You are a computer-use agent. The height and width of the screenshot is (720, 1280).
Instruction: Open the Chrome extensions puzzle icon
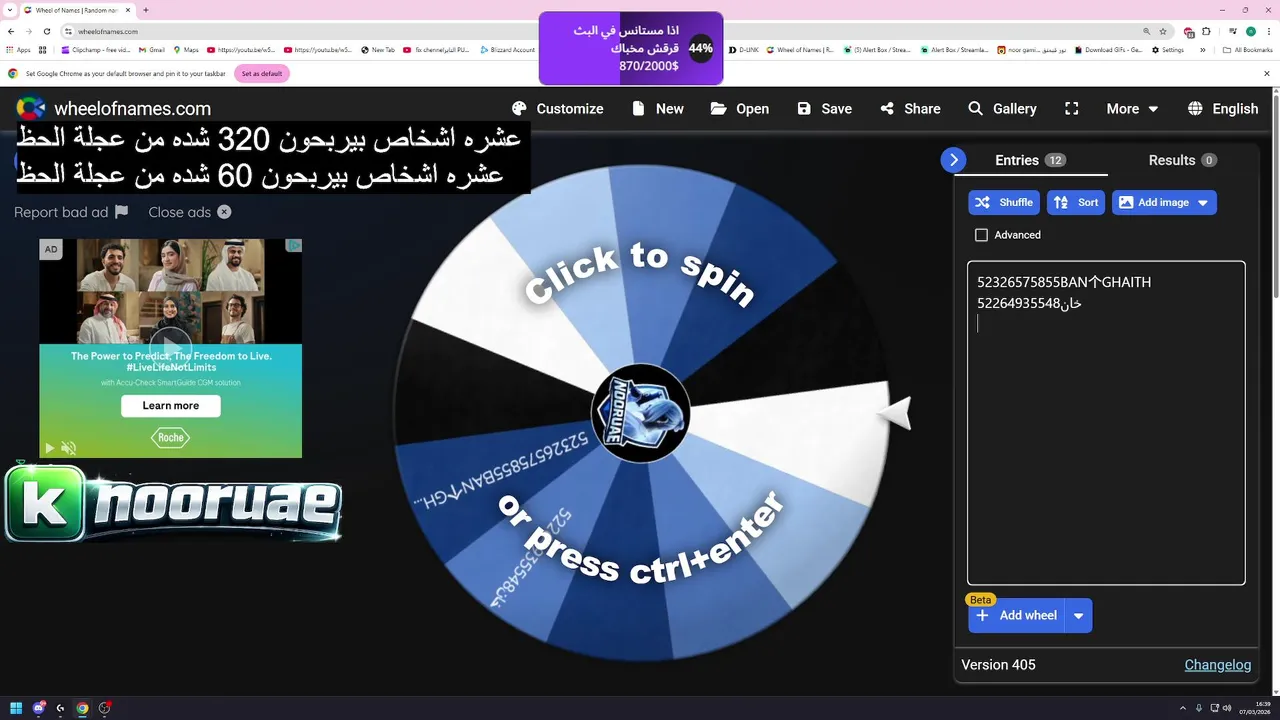1205,31
